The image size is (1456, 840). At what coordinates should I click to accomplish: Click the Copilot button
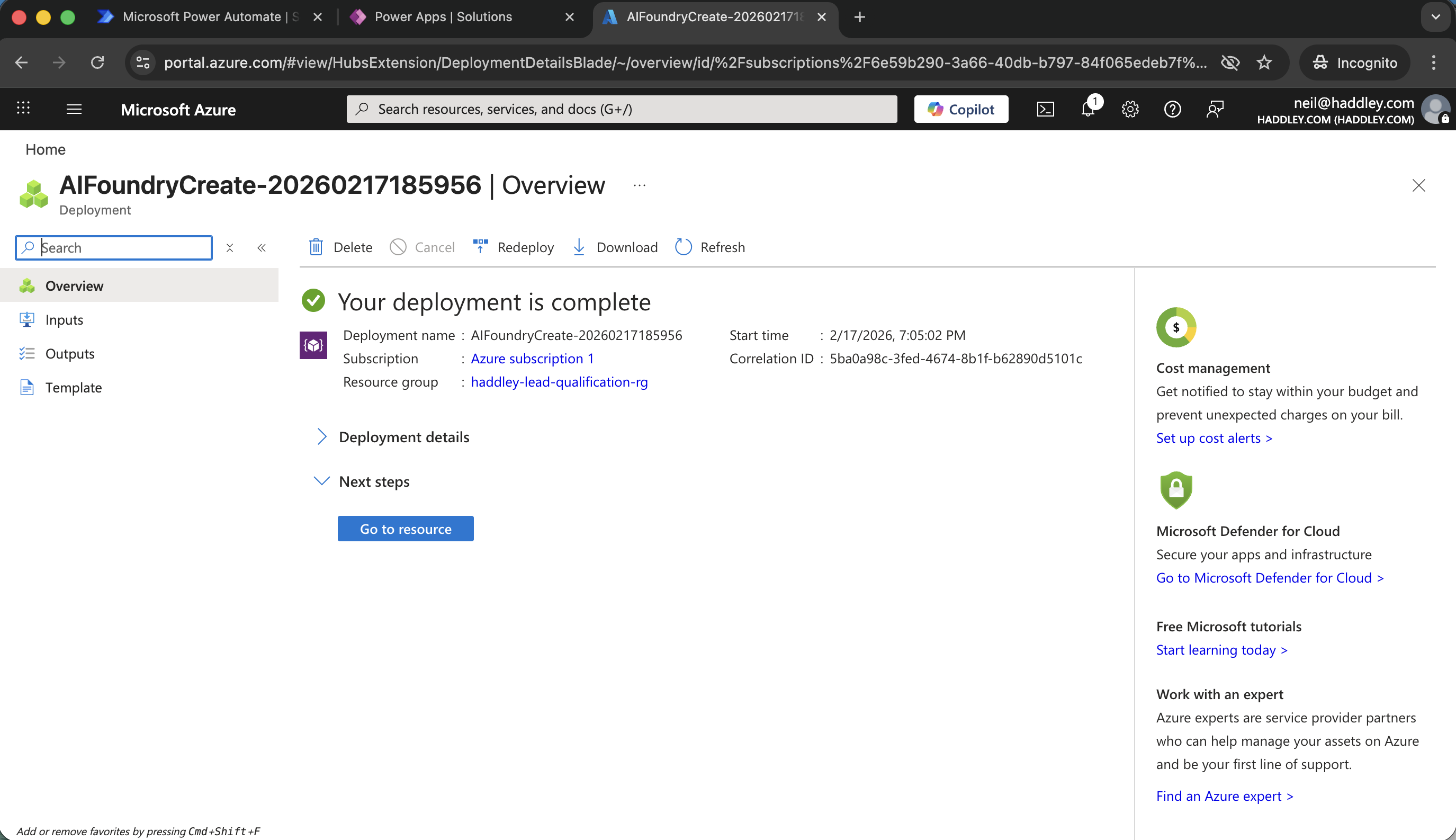tap(960, 109)
